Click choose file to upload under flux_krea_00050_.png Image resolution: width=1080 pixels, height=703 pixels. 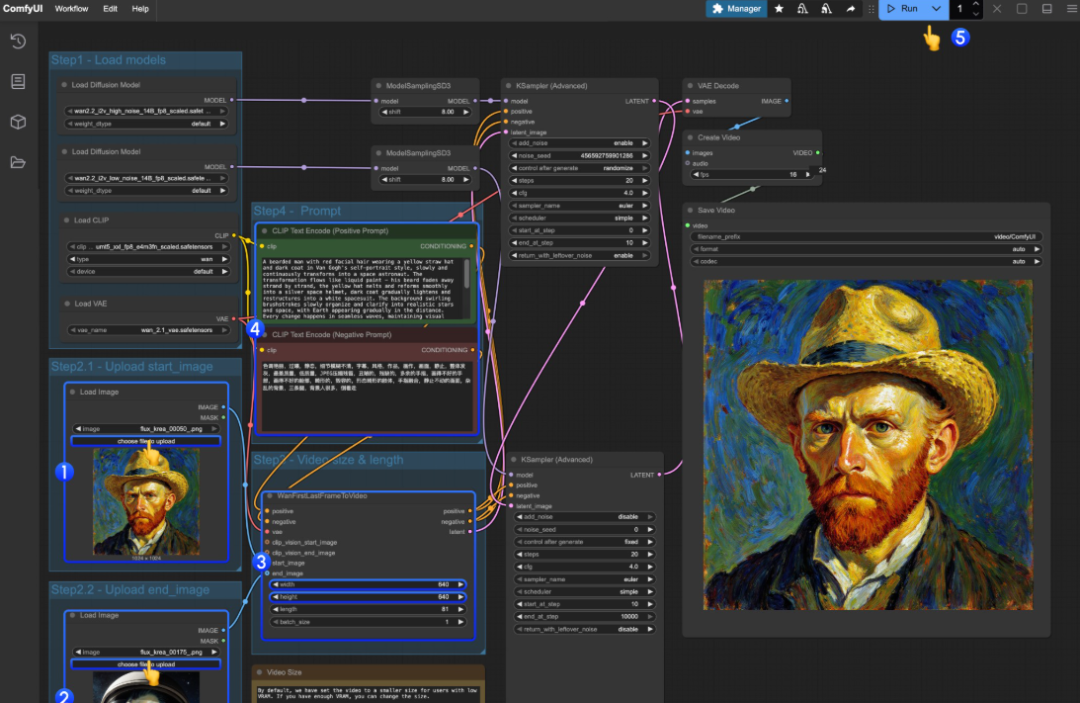tap(146, 441)
